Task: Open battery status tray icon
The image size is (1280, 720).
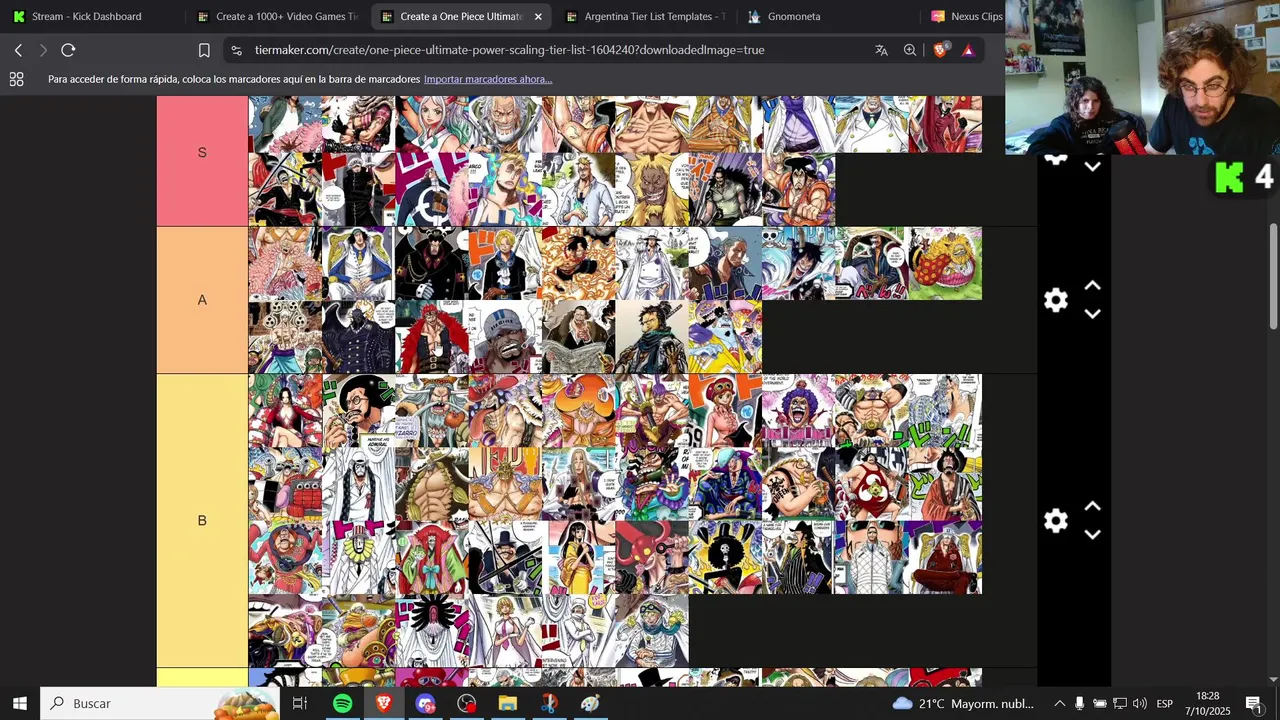Action: coord(1100,703)
